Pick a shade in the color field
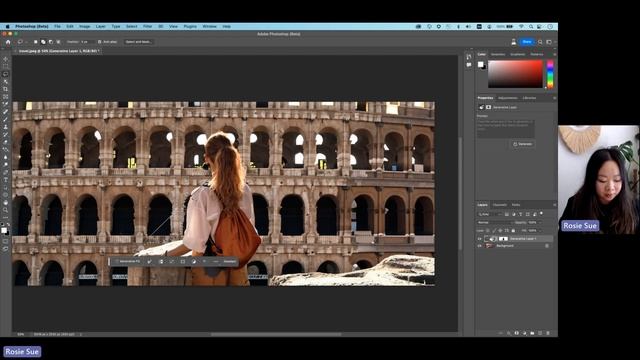640x360 pixels. 516,74
